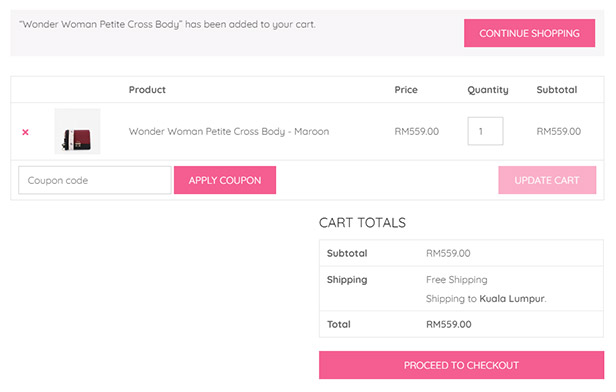Click the Subtotal column header in cart table

(557, 90)
